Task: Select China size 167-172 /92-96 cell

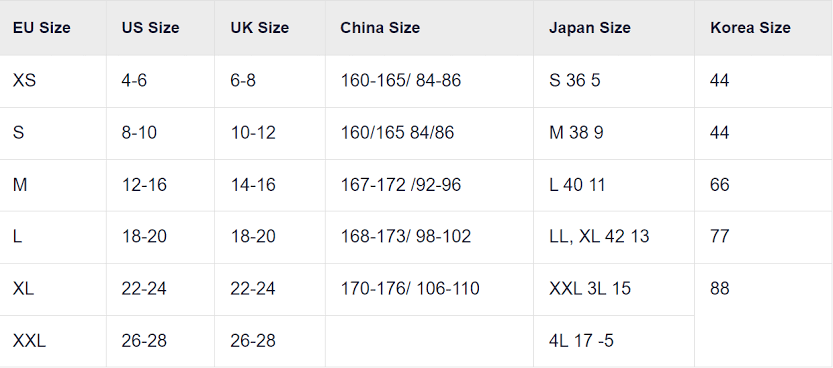Action: coord(429,185)
